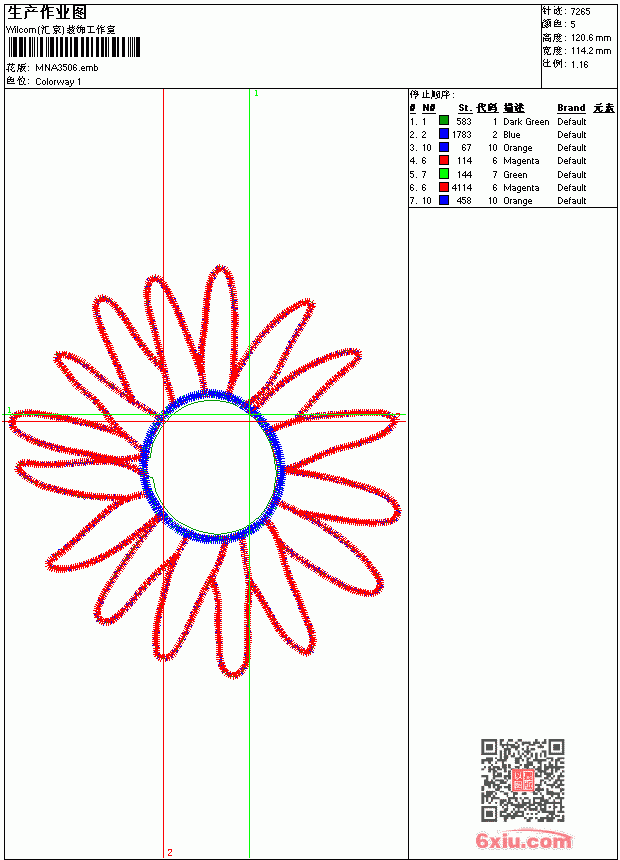
Task: Click the Dark Green description text
Action: [526, 122]
